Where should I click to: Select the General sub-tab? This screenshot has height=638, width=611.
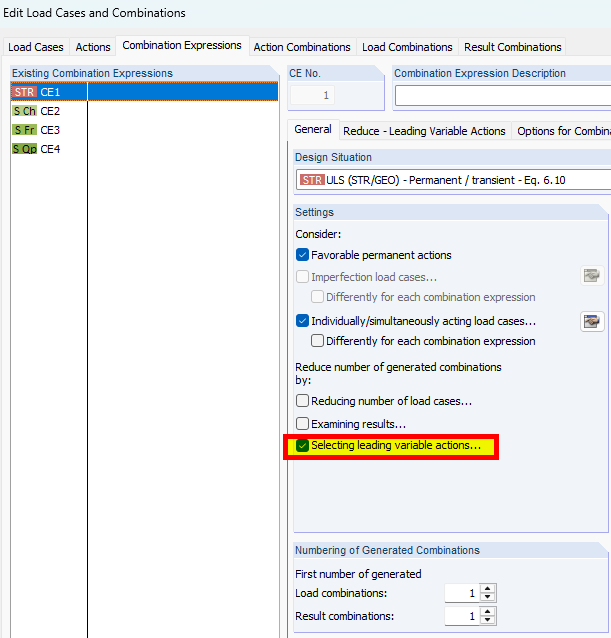313,129
